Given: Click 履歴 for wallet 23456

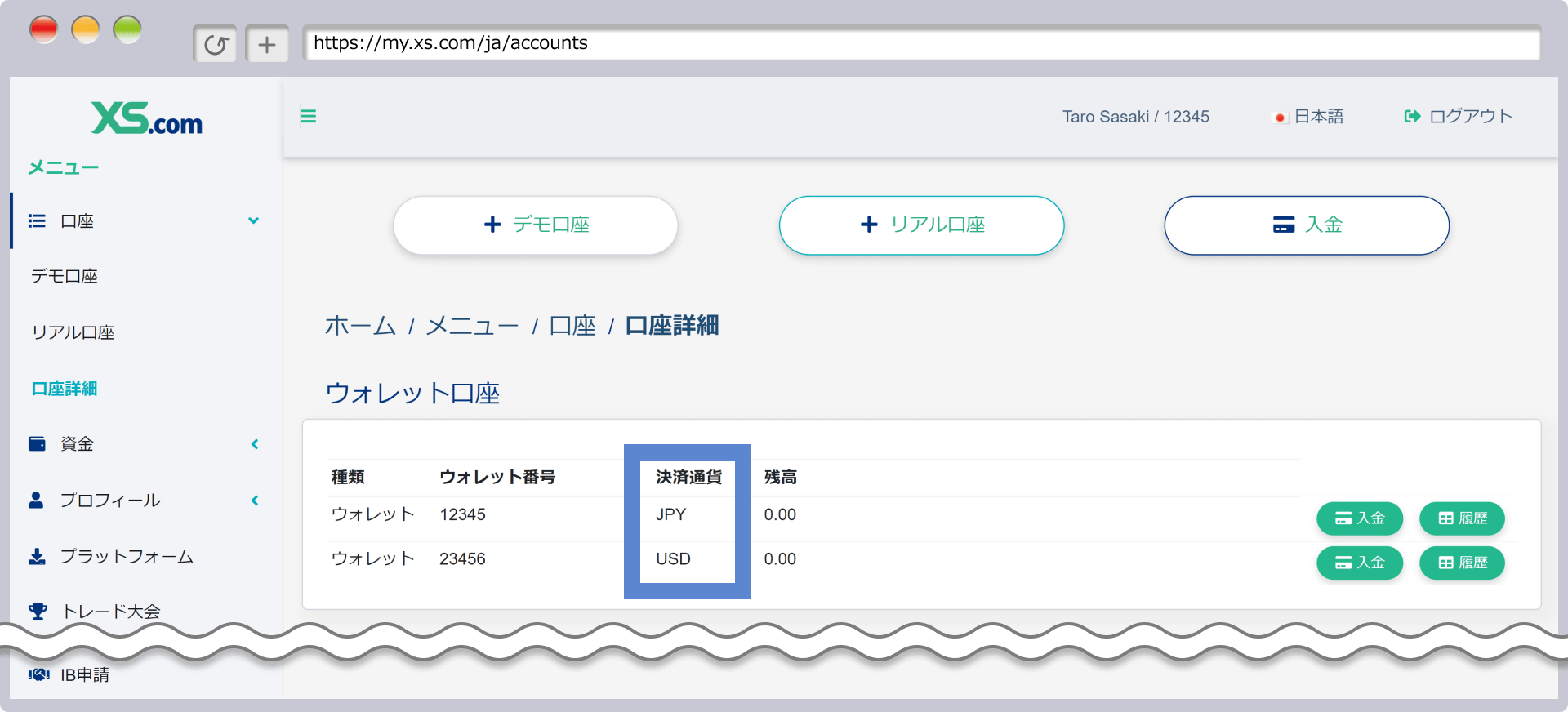Looking at the screenshot, I should (x=1462, y=563).
